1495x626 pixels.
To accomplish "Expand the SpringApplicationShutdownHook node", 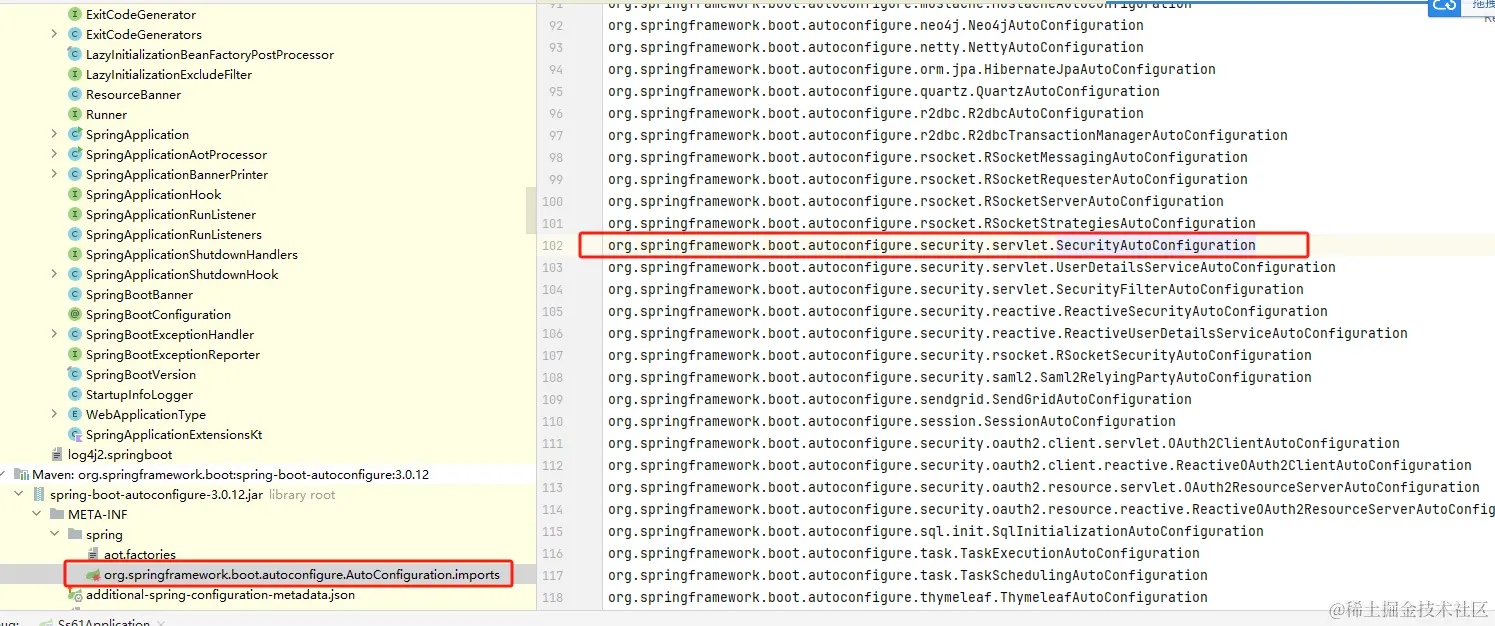I will (54, 275).
